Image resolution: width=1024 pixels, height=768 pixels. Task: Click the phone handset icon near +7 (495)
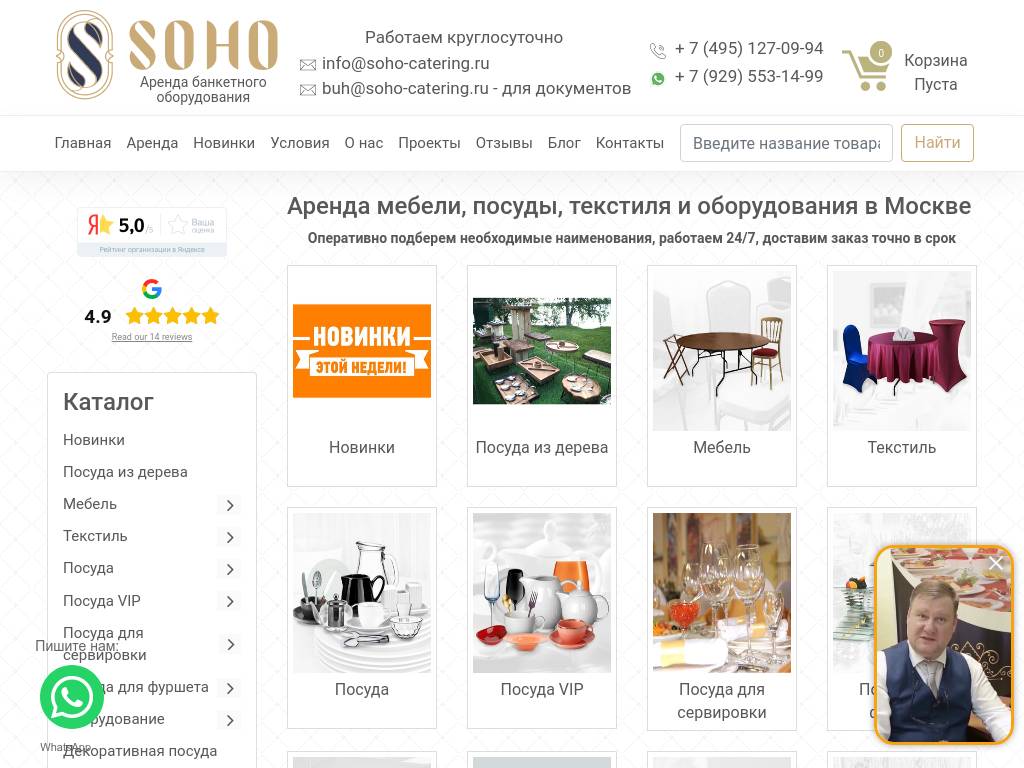click(658, 50)
